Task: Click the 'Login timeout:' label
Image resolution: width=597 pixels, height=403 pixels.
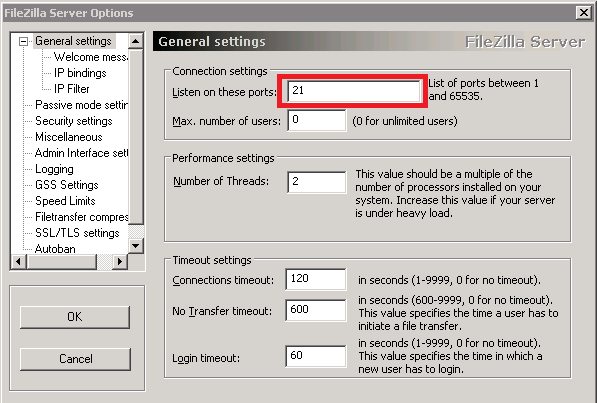Action: (x=206, y=358)
